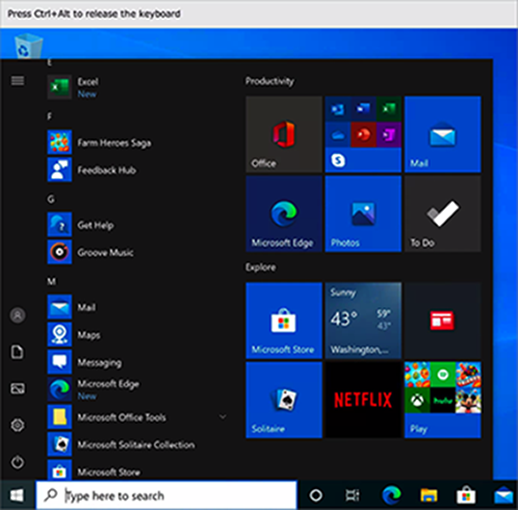Open Settings gear in Start sidebar
This screenshot has height=510, width=518.
point(18,425)
